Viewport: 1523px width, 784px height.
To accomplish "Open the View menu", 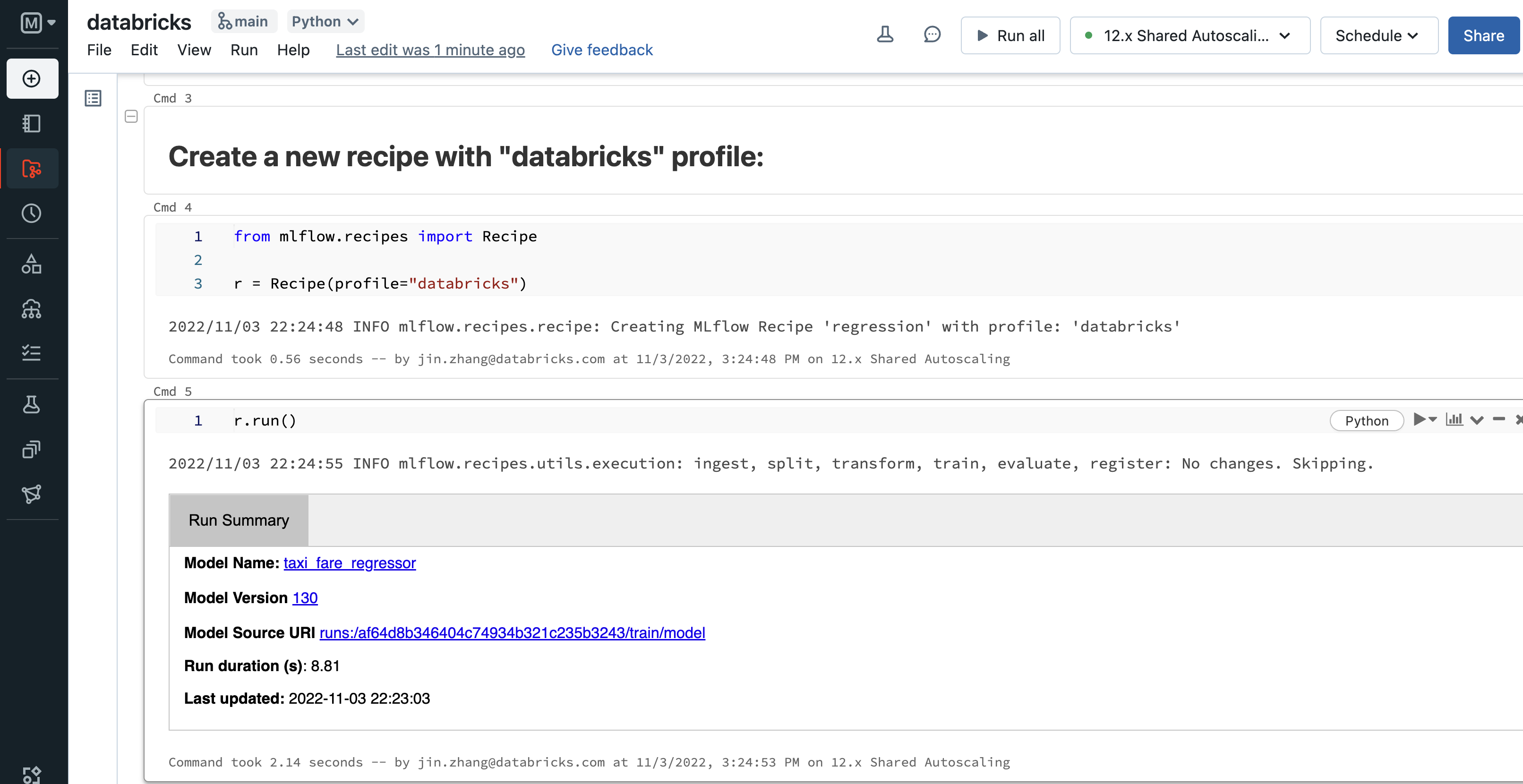I will 194,50.
